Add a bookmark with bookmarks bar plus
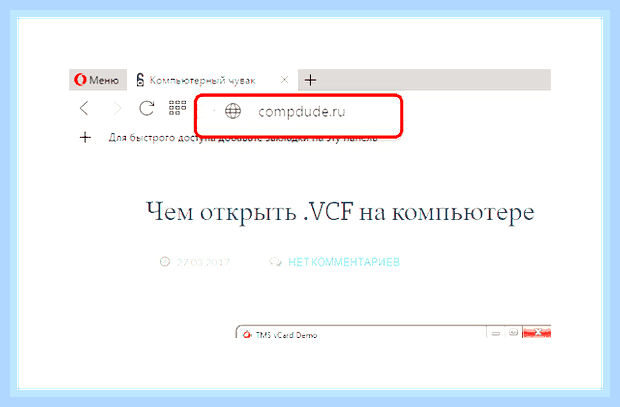The image size is (620, 407). (x=85, y=138)
